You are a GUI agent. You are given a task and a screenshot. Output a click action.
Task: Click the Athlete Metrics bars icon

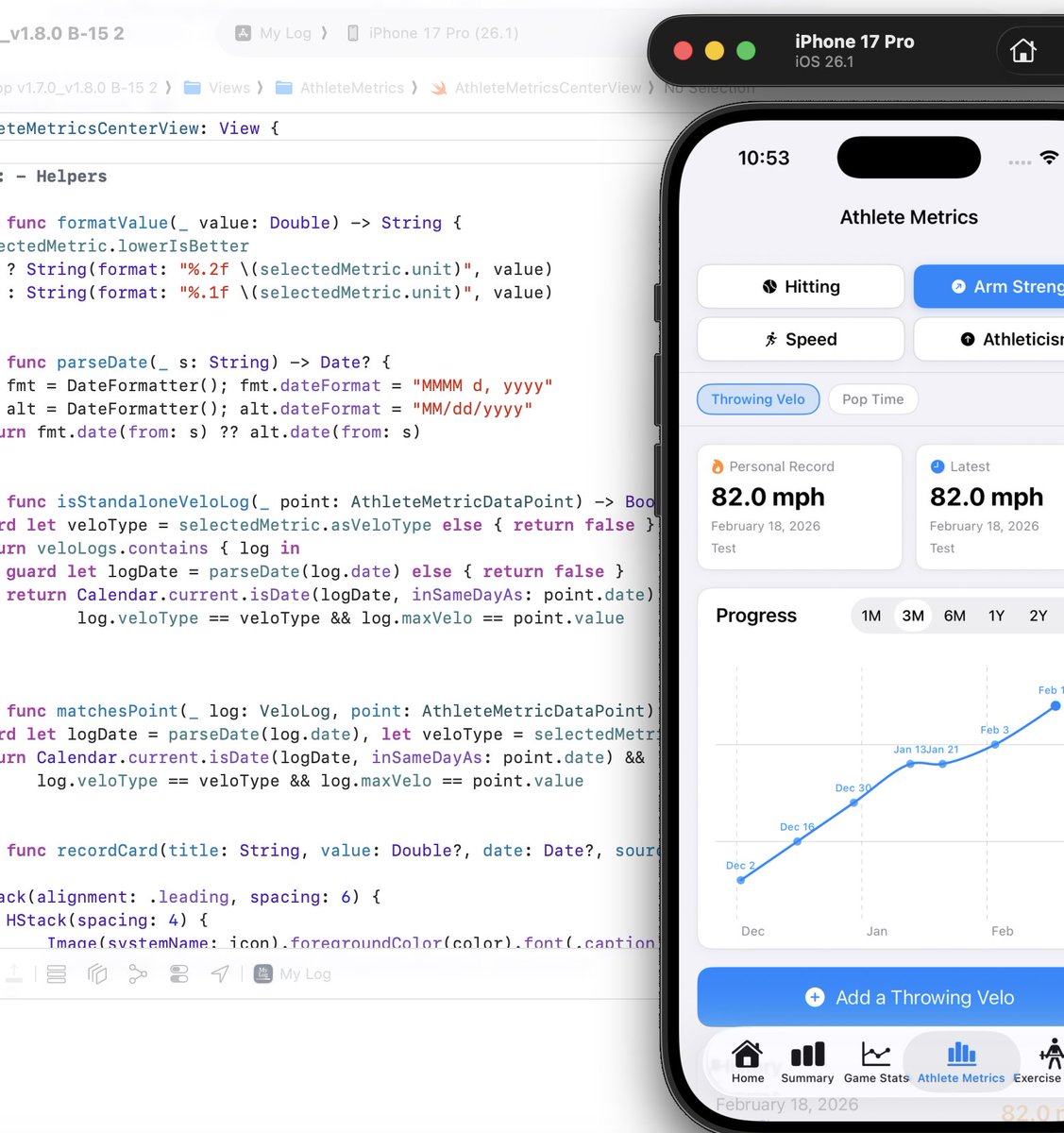[x=961, y=1054]
